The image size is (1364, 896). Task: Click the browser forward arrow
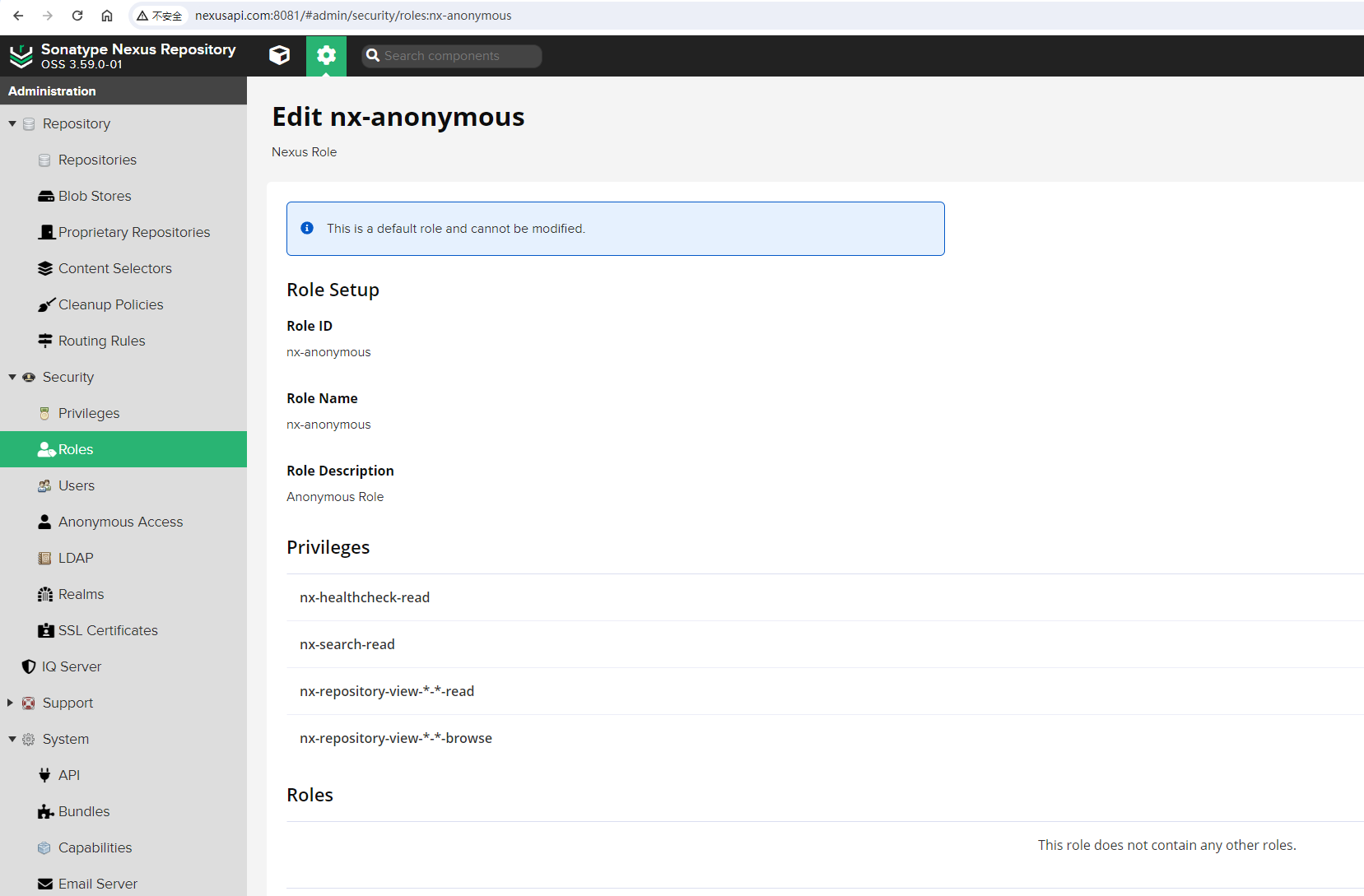click(x=48, y=16)
